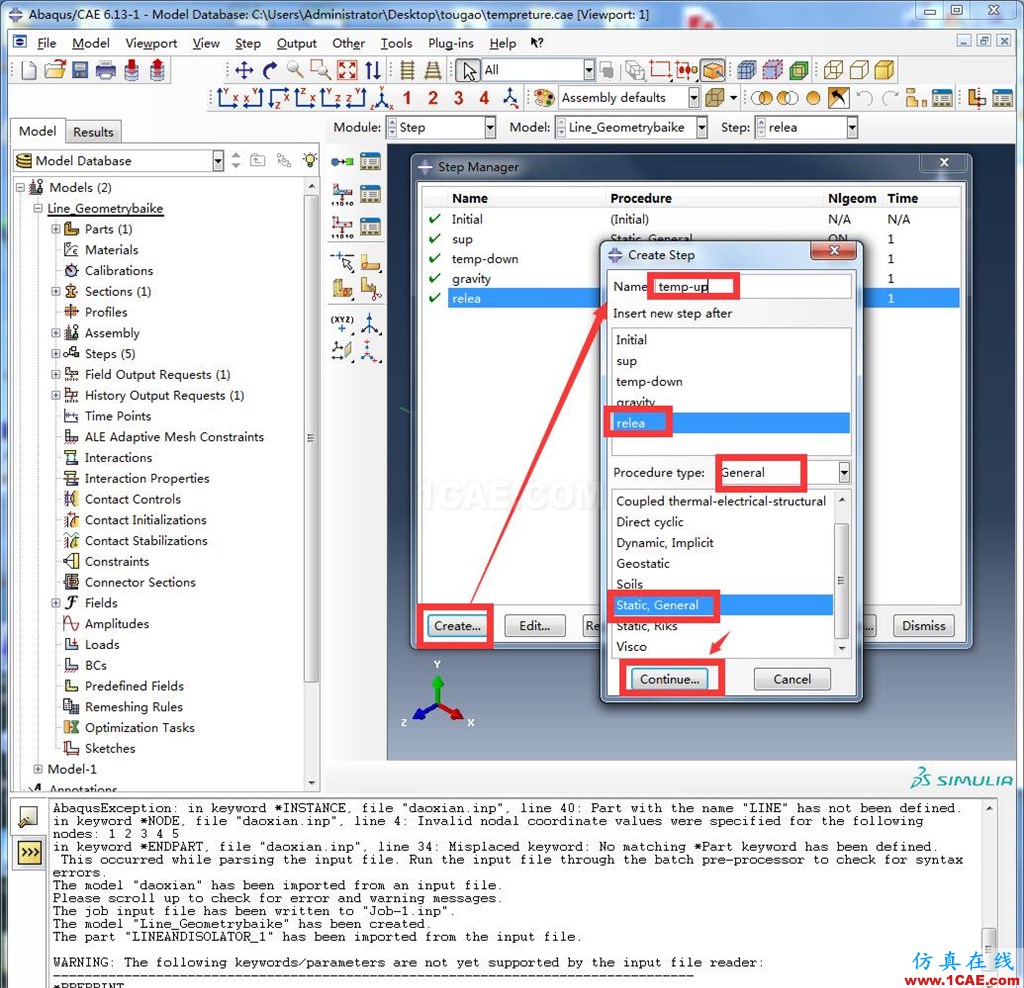The image size is (1024, 988).
Task: Click the Undo arrow icon
Action: coord(864,98)
